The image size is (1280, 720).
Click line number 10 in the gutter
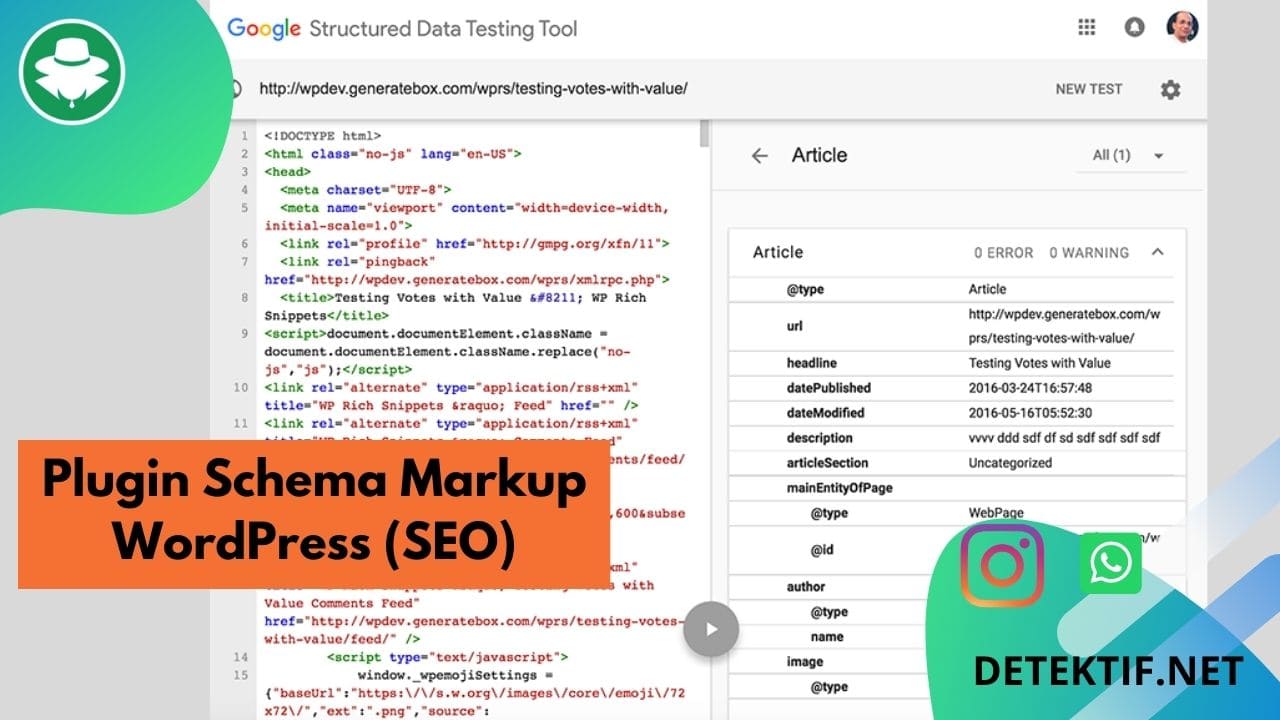coord(240,387)
